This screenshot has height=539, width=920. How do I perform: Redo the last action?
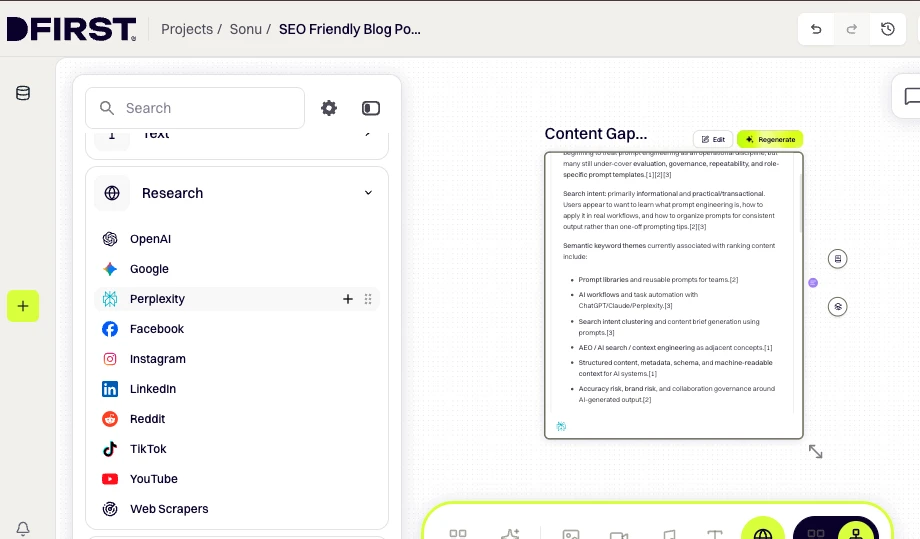(x=851, y=29)
